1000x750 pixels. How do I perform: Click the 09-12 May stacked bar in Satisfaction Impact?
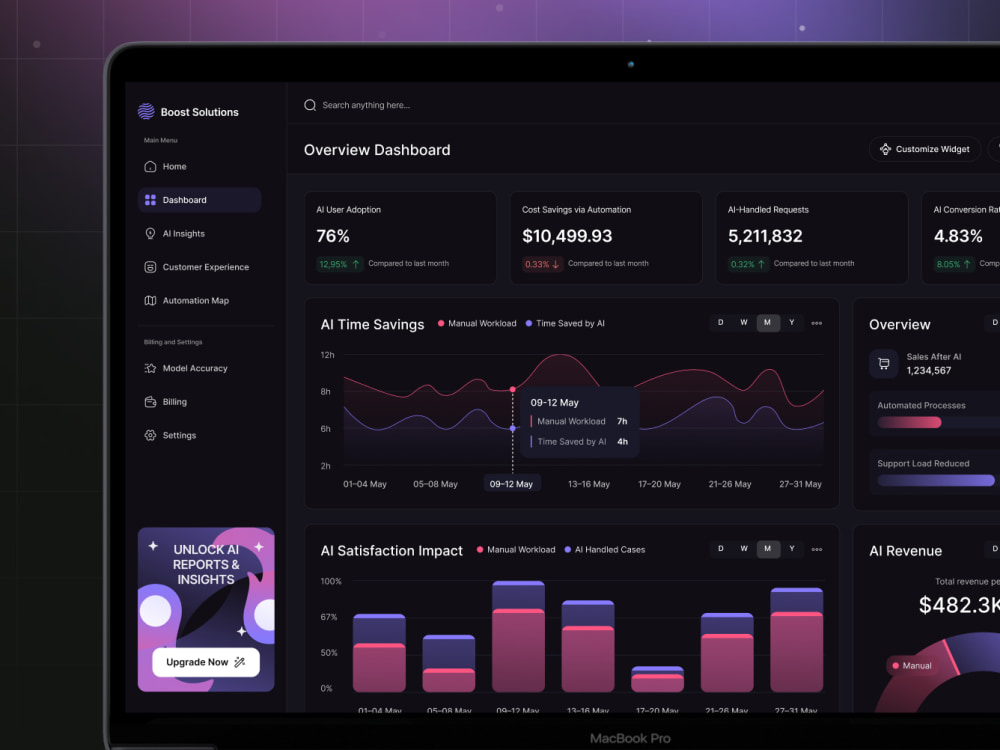[x=518, y=636]
